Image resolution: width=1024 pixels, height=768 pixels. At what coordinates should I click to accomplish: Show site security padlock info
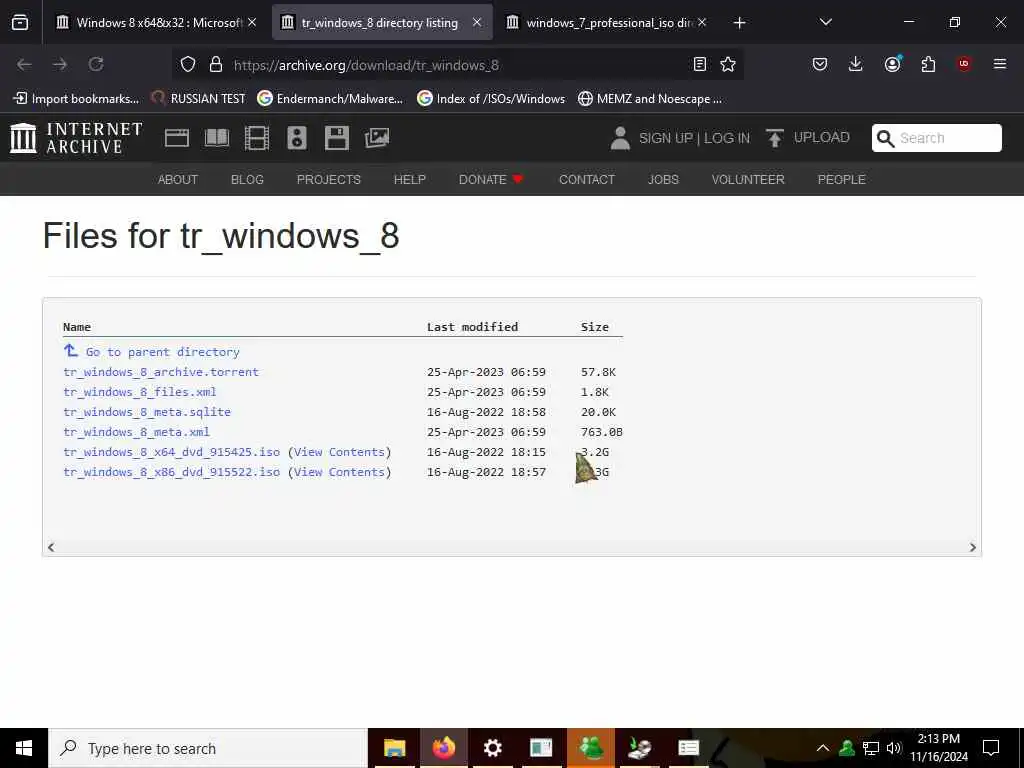pyautogui.click(x=216, y=64)
